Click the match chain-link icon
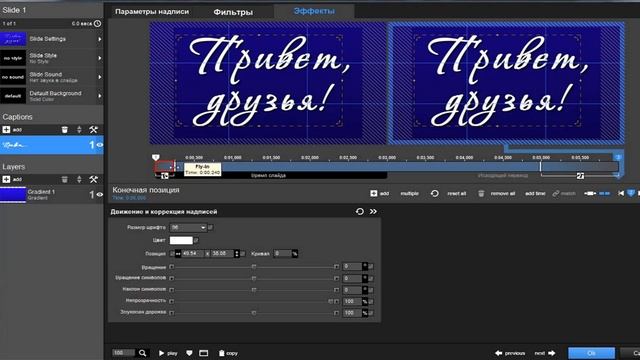This screenshot has height=360, width=640. (556, 193)
